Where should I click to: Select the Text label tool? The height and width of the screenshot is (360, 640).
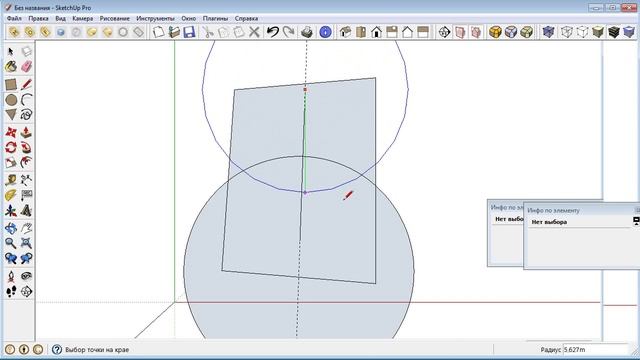[x=27, y=195]
